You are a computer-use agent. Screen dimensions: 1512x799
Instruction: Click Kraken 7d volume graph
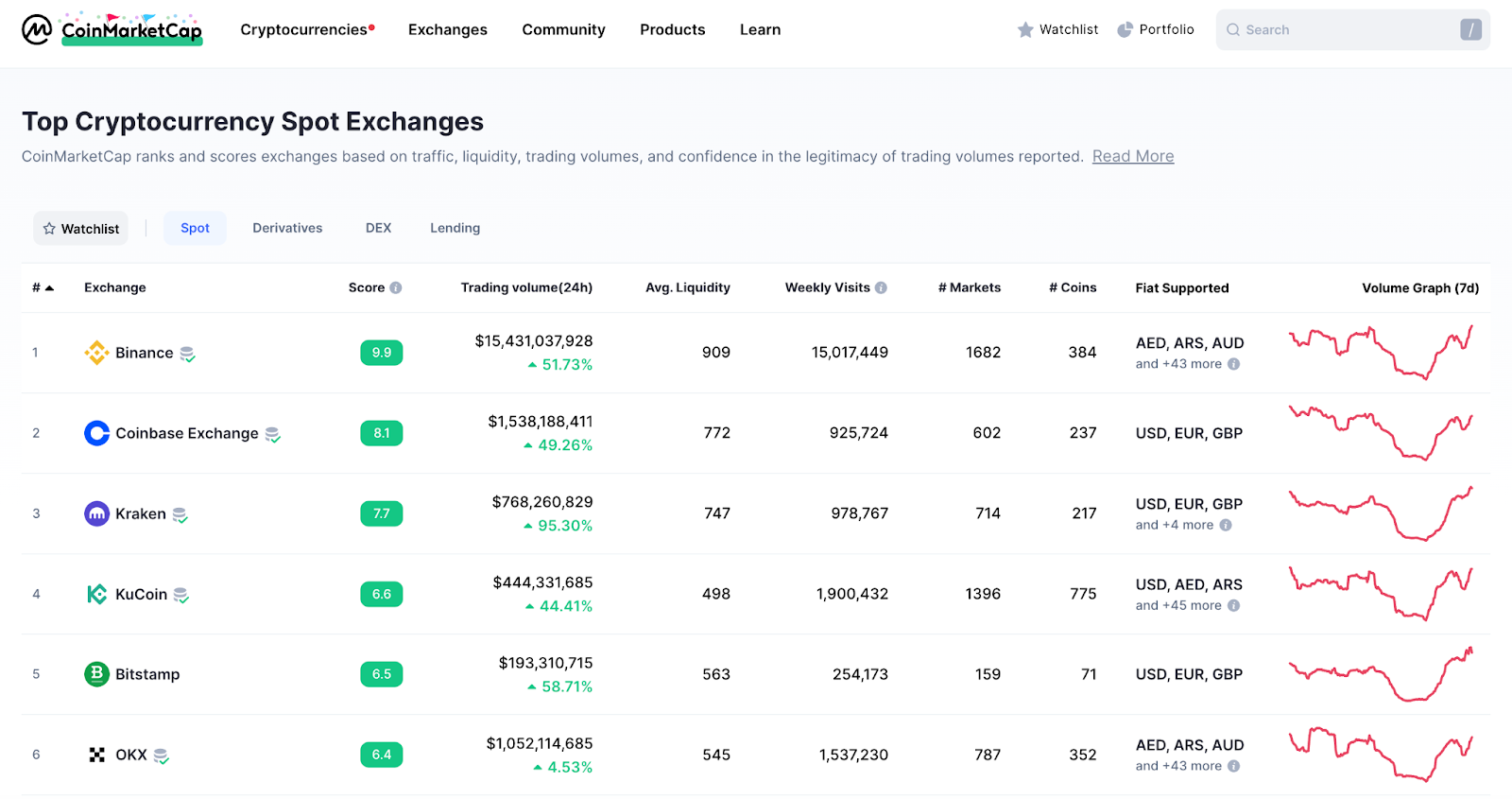coord(1381,512)
